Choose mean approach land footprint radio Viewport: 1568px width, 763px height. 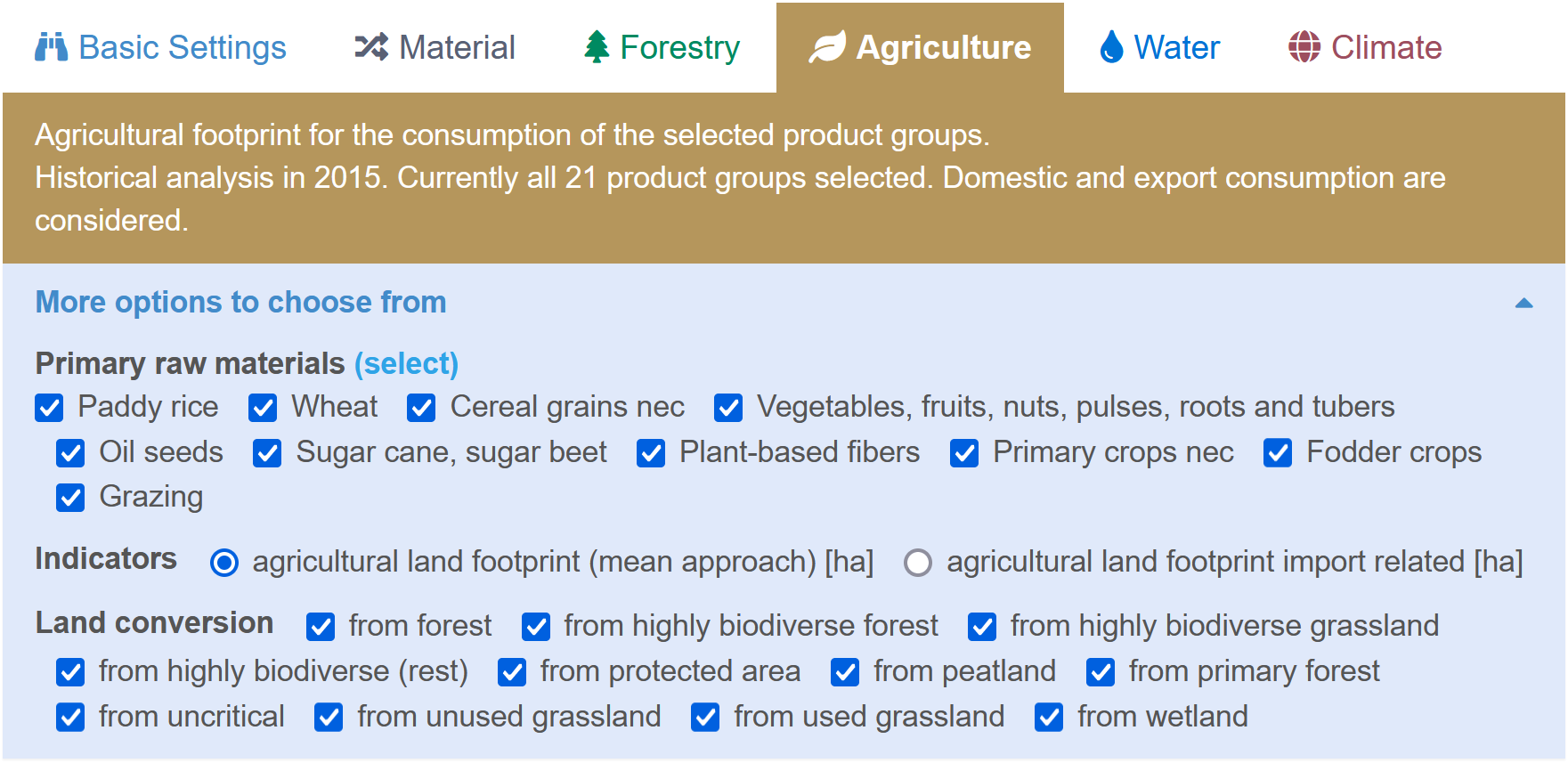coord(224,563)
